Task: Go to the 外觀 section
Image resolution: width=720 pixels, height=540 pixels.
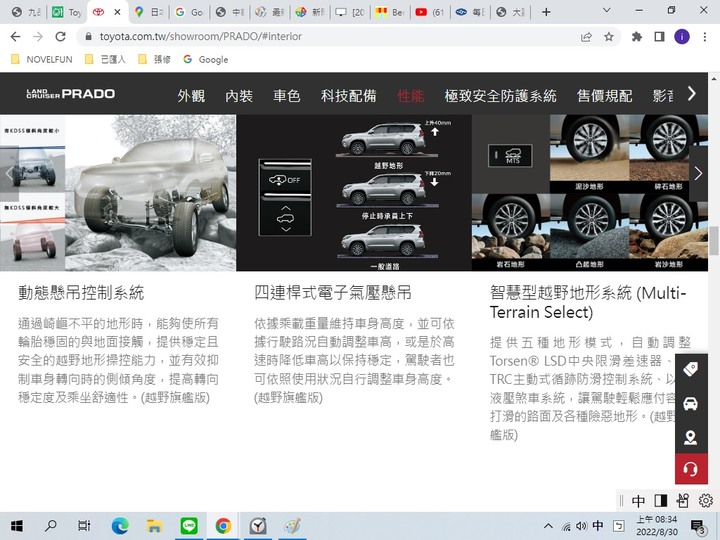Action: coord(191,96)
